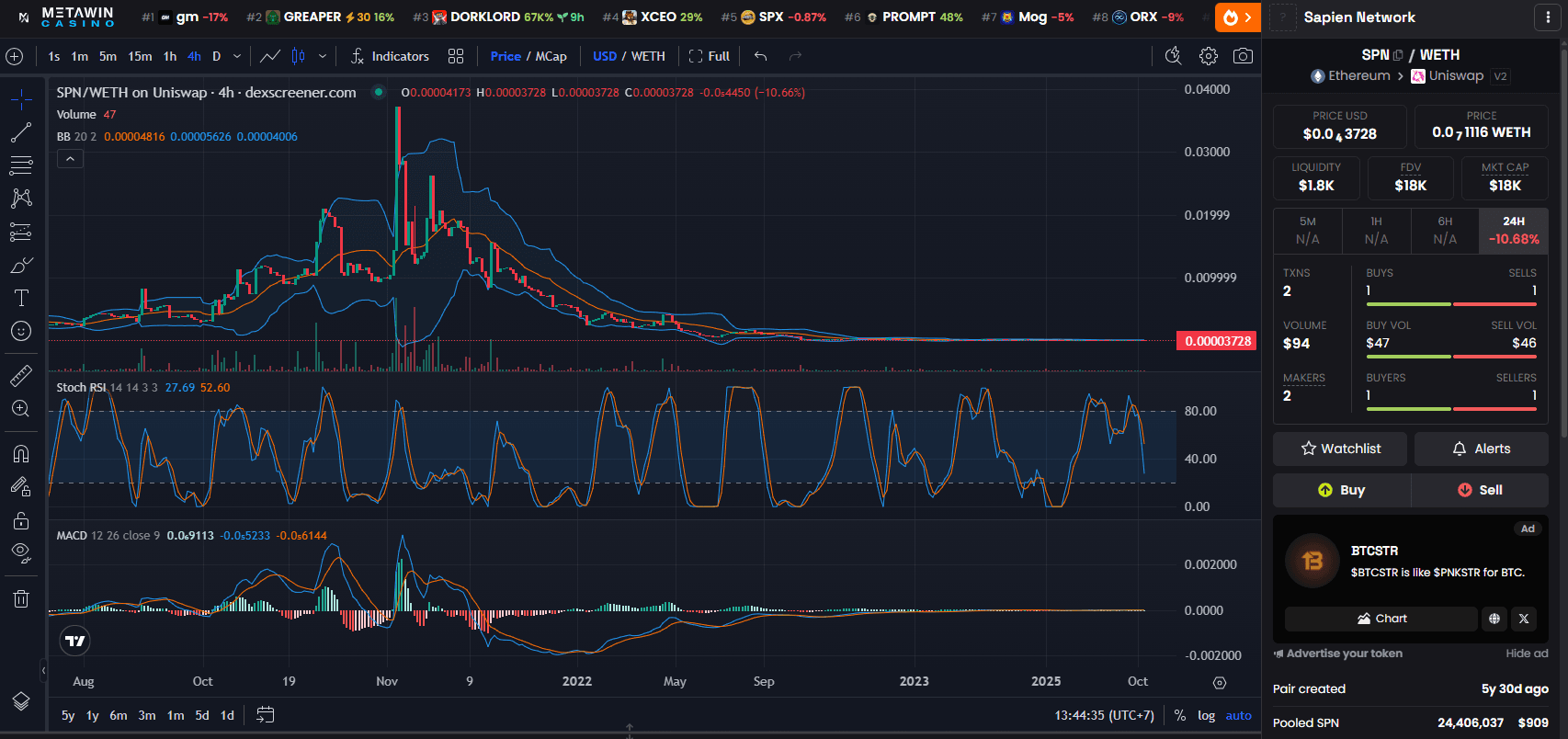Image resolution: width=1568 pixels, height=739 pixels.
Task: Click the red Sell button
Action: tap(1480, 490)
